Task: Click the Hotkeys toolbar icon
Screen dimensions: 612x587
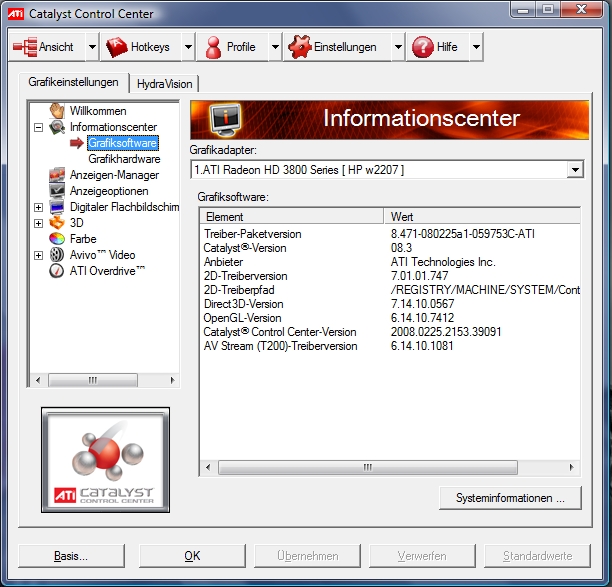Action: (x=116, y=47)
